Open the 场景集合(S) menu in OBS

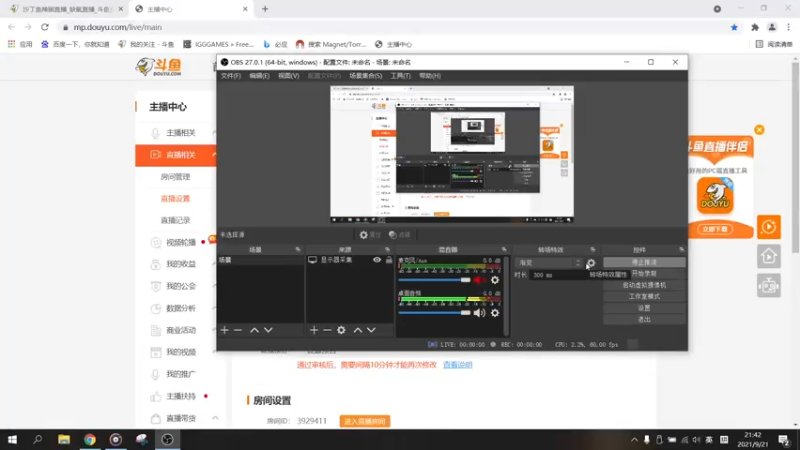[x=365, y=76]
